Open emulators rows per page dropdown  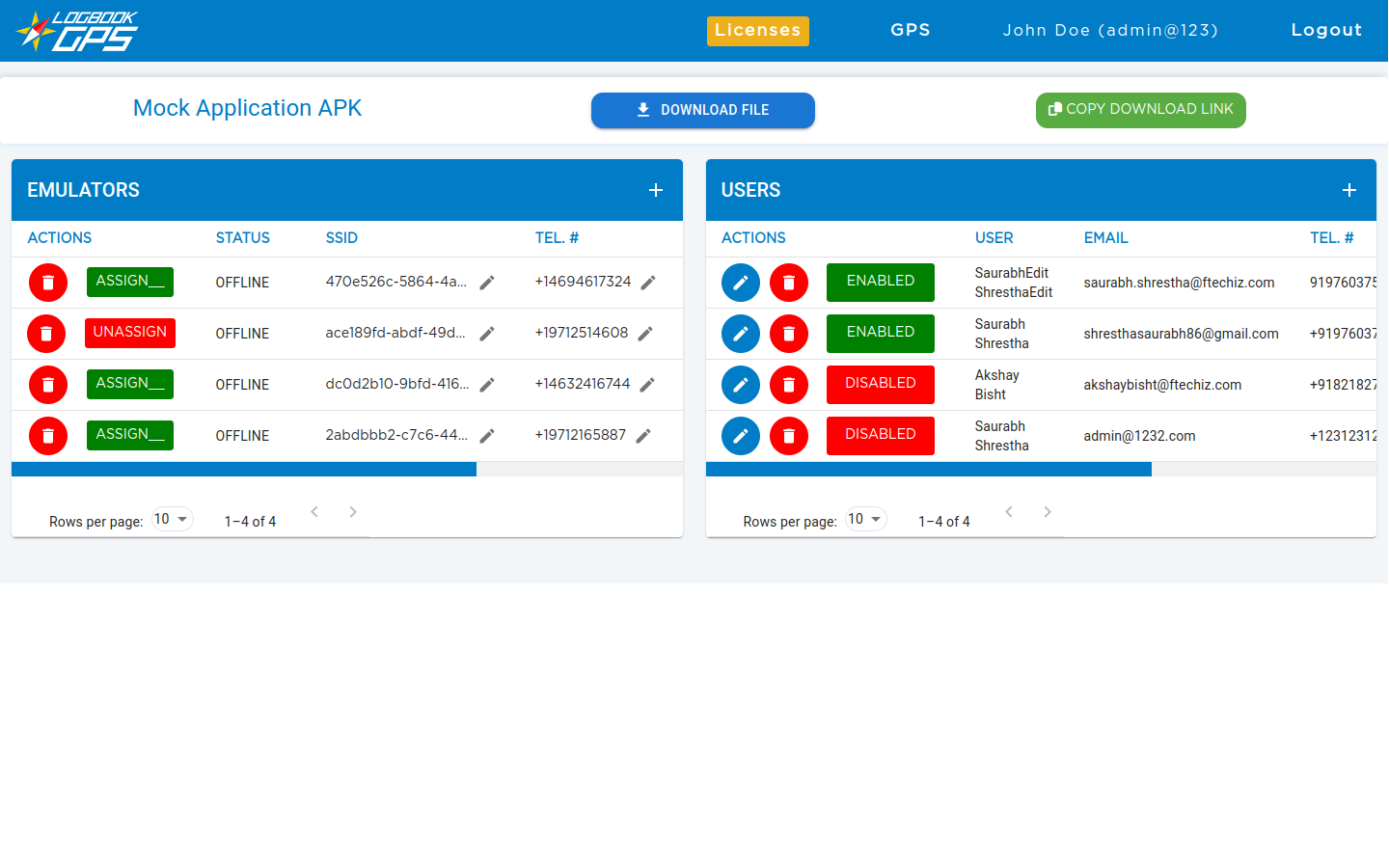[172, 519]
